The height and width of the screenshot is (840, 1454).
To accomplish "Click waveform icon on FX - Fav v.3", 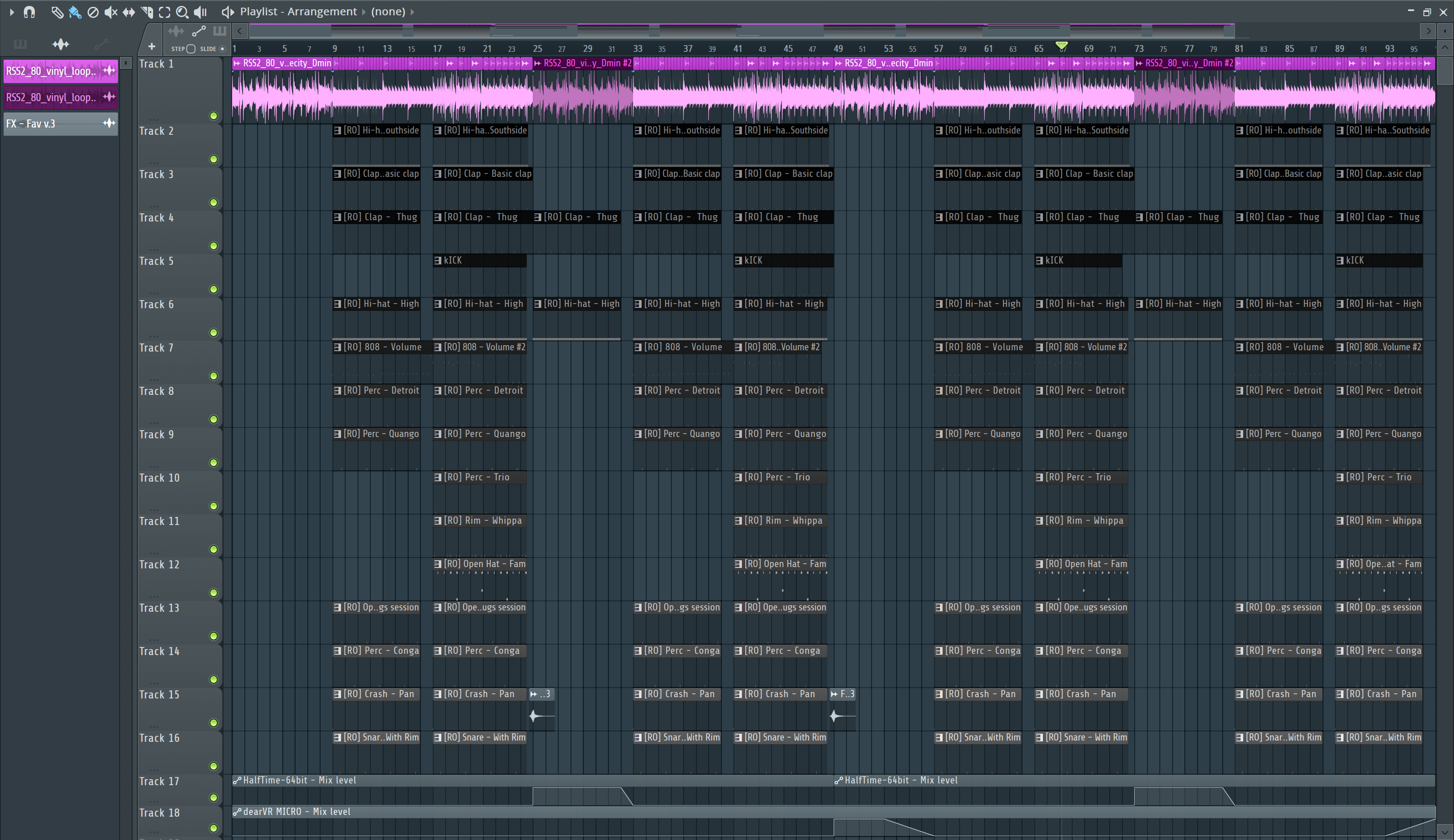I will coord(109,123).
